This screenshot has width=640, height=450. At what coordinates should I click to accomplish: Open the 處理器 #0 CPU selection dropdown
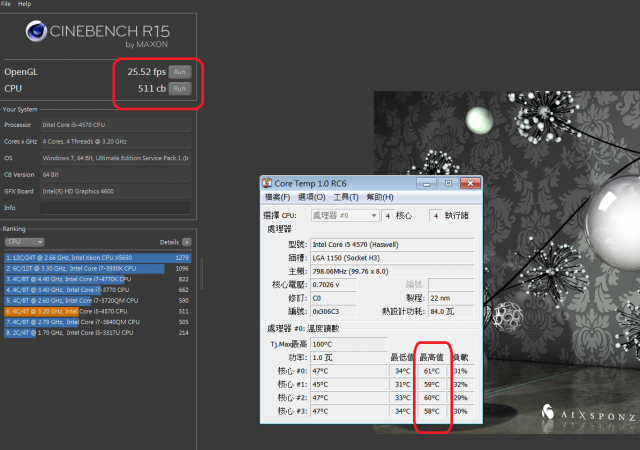coord(345,216)
